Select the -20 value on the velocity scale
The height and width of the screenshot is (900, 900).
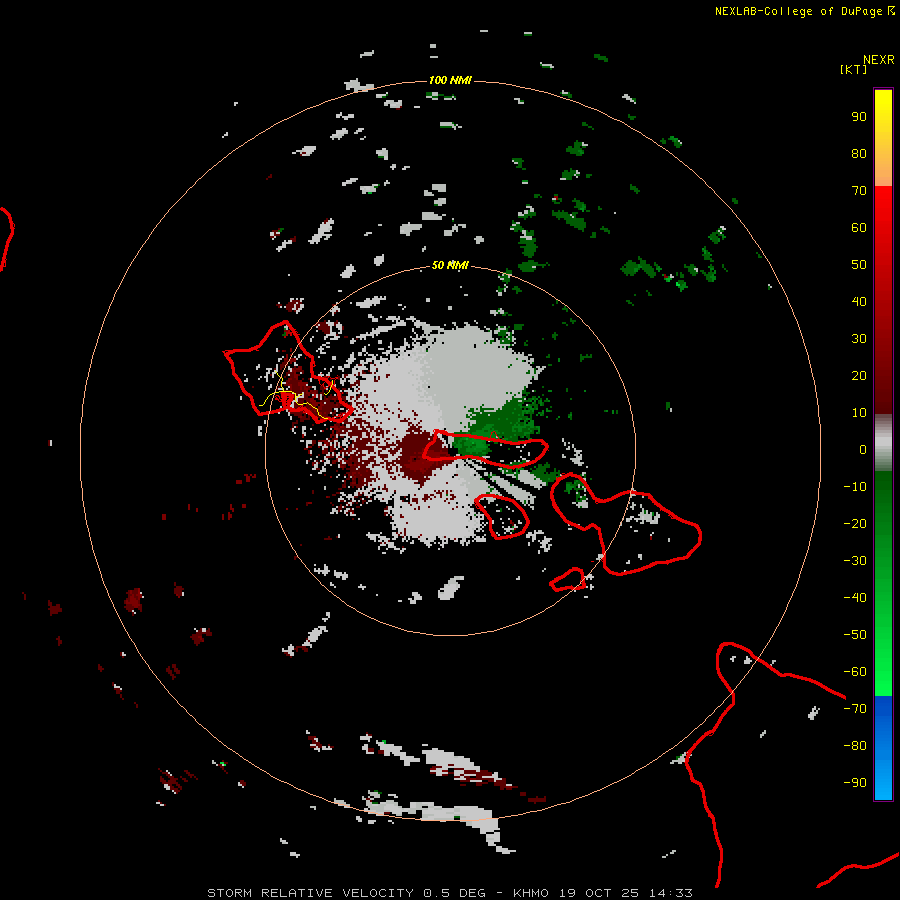pyautogui.click(x=855, y=524)
